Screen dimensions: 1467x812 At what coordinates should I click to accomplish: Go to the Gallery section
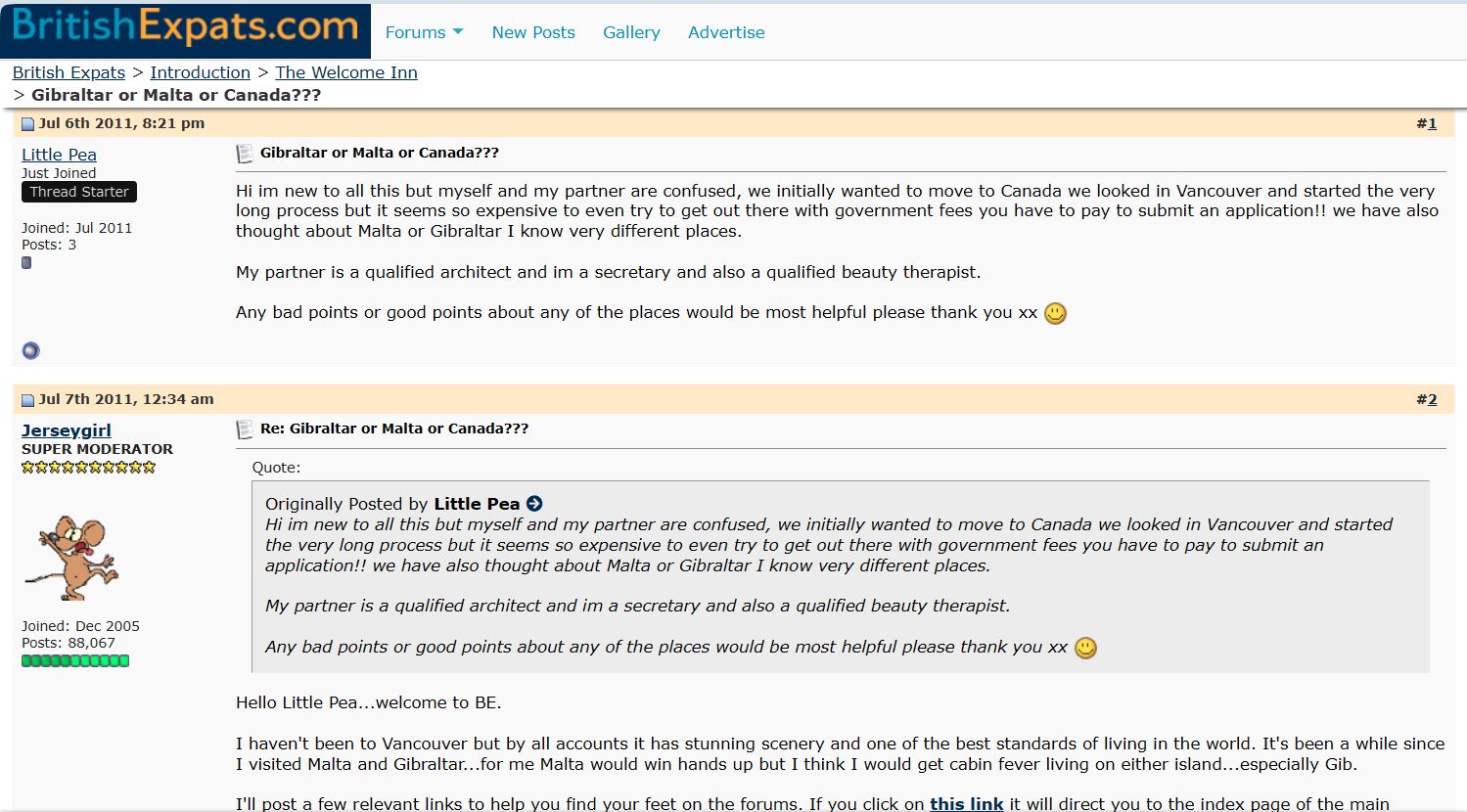pos(631,32)
